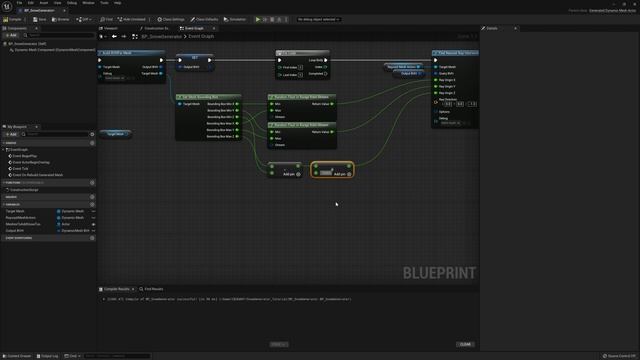Open the Find Results tab
The image size is (640, 360).
point(151,289)
